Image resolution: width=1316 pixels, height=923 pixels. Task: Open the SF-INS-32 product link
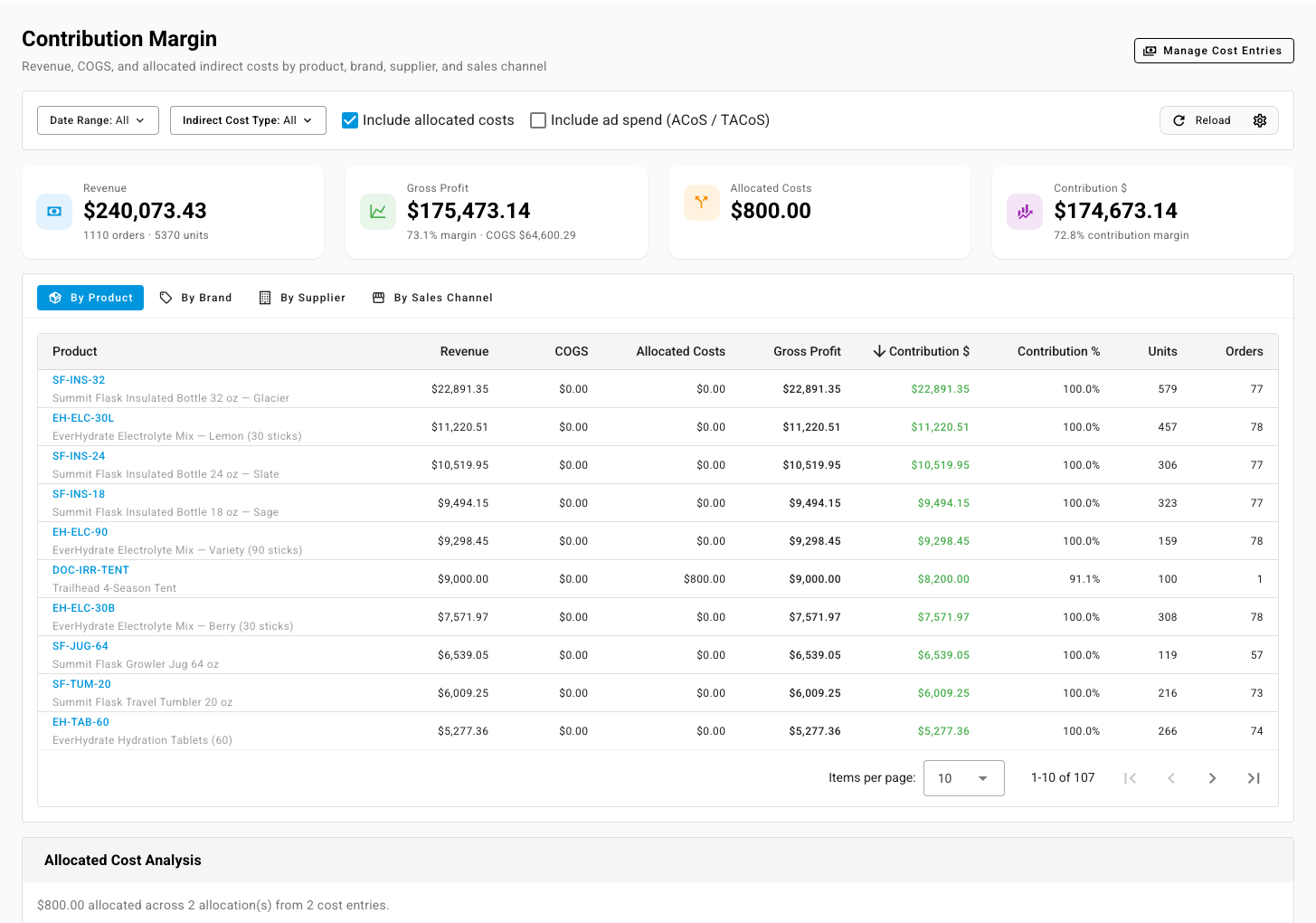click(79, 380)
